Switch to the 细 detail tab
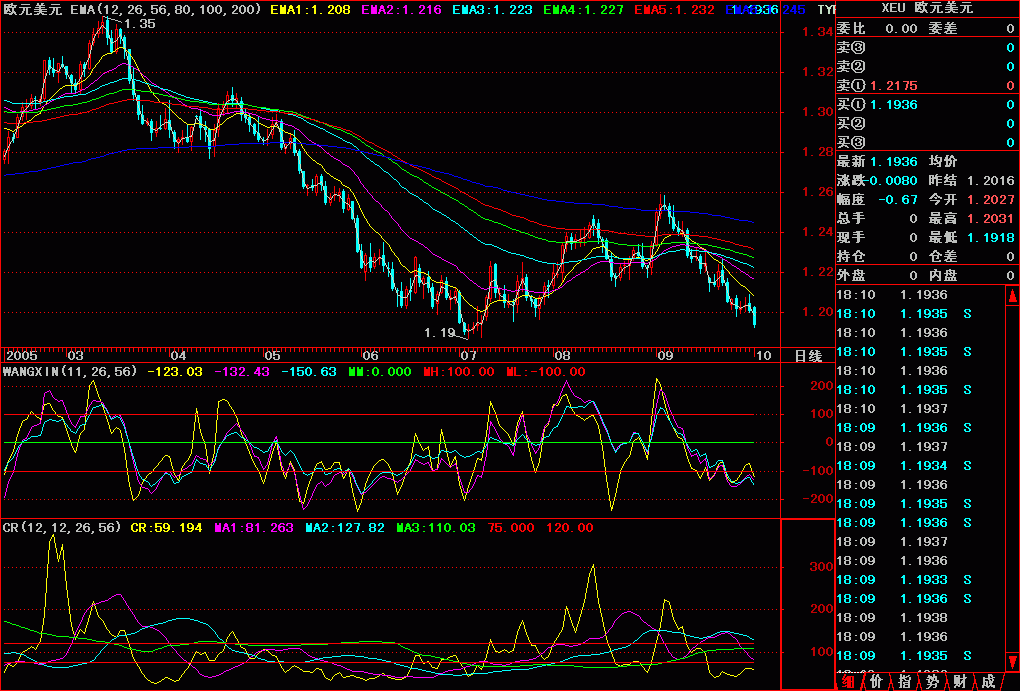1020x691 pixels. point(848,681)
